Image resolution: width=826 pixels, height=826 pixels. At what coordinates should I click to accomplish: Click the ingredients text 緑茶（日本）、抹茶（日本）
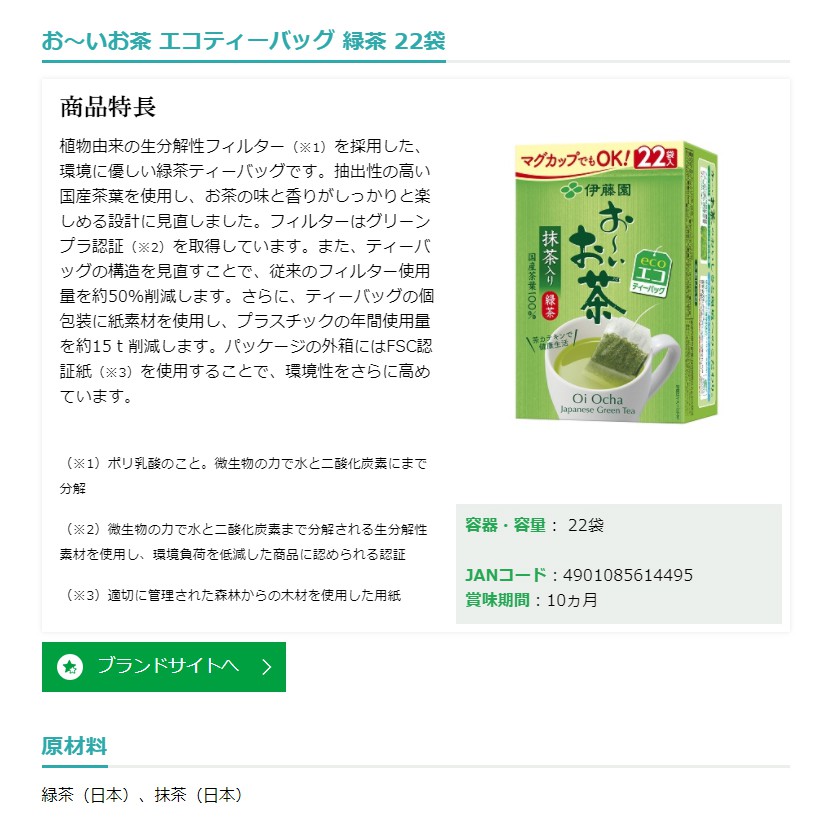coord(142,795)
